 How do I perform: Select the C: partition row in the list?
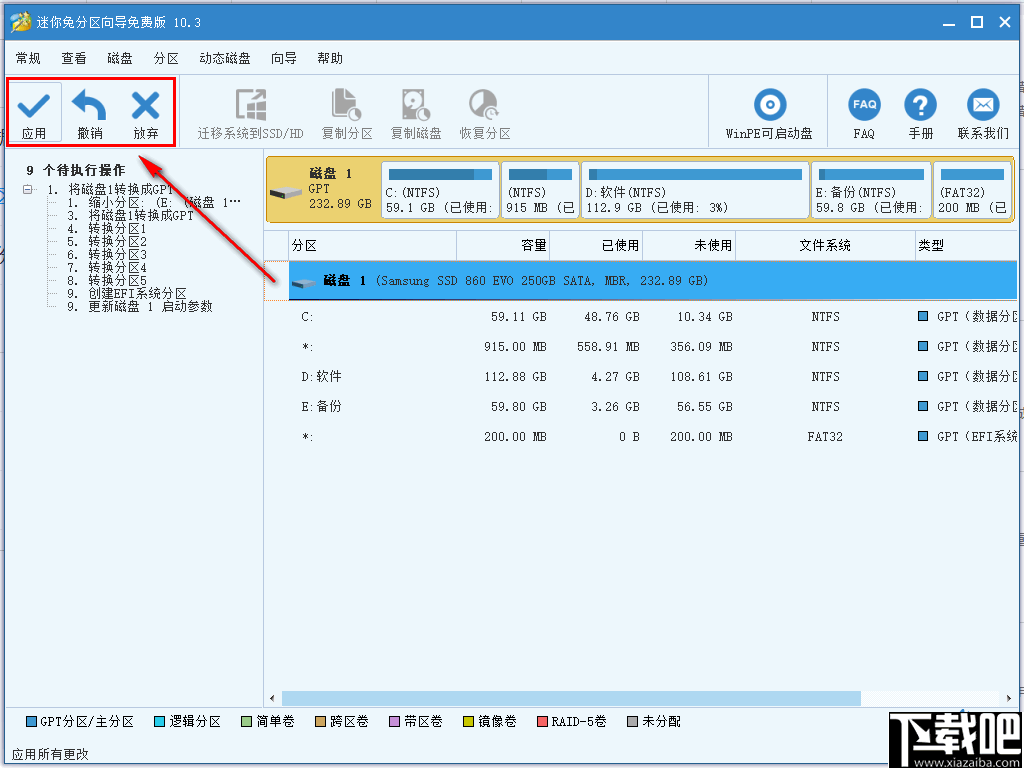click(500, 316)
